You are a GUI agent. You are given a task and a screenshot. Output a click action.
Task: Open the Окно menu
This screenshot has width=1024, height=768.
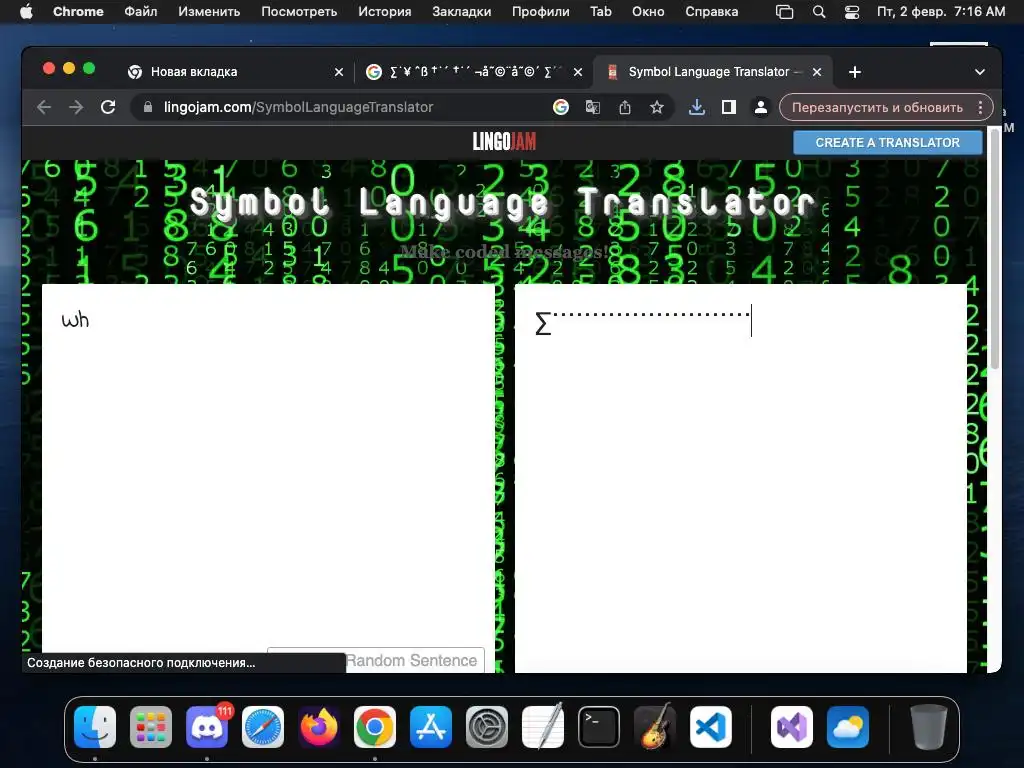648,12
